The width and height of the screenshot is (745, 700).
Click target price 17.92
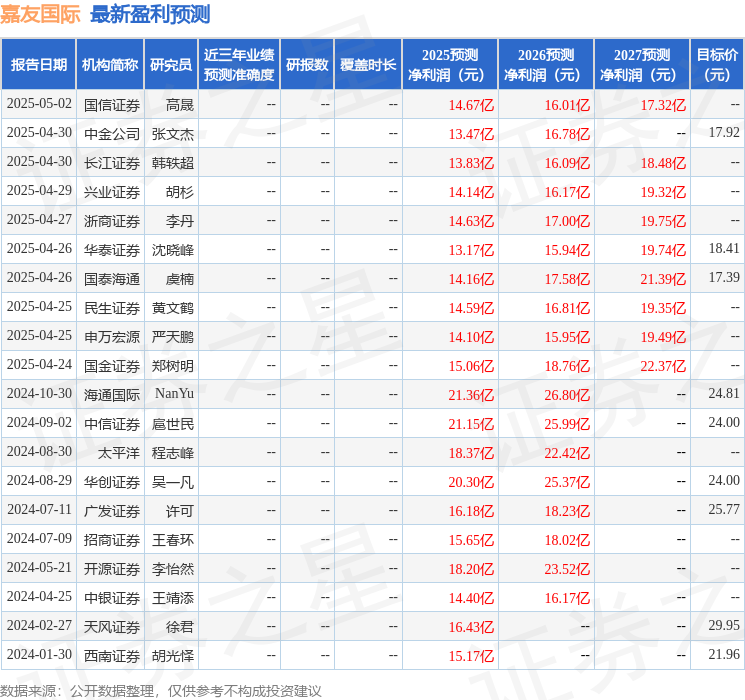point(724,133)
